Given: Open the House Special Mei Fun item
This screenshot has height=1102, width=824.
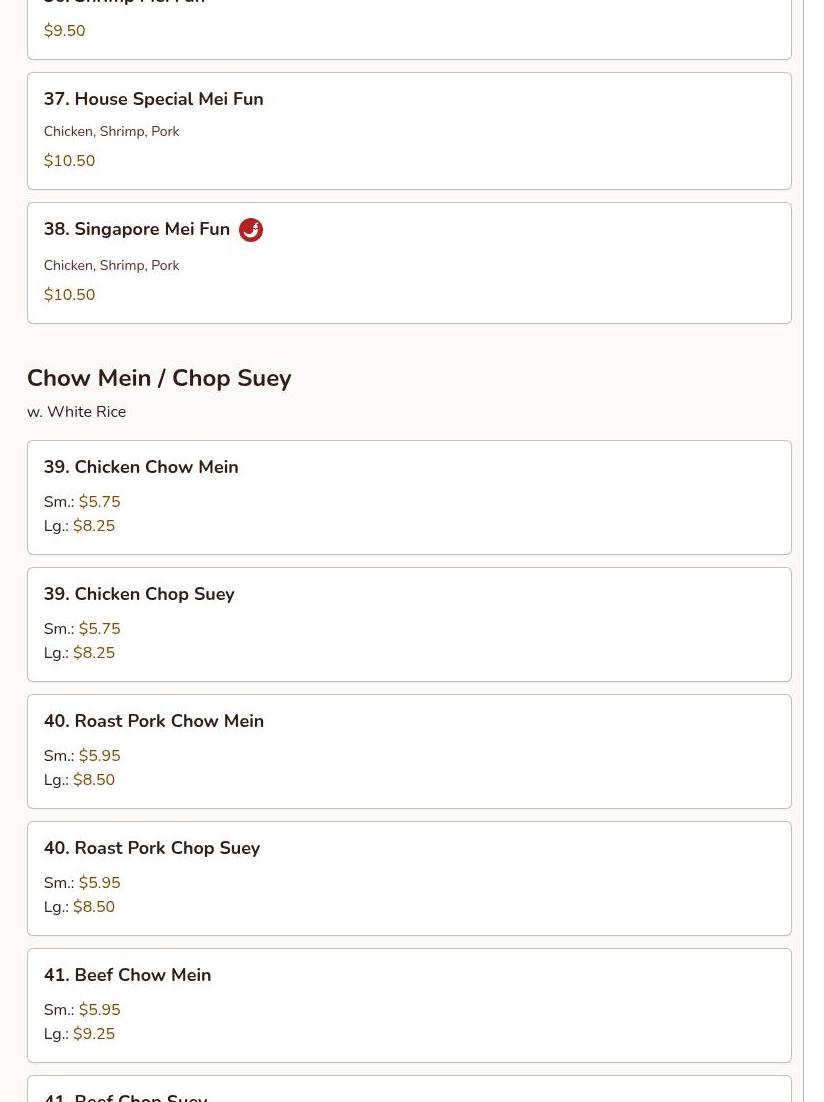Looking at the screenshot, I should [x=168, y=99].
